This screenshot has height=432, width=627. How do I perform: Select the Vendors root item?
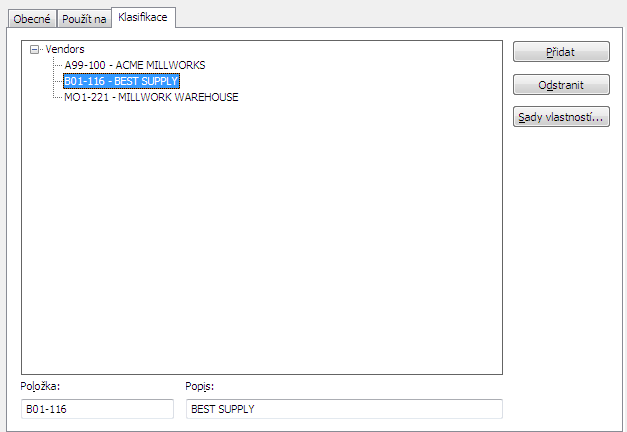65,49
